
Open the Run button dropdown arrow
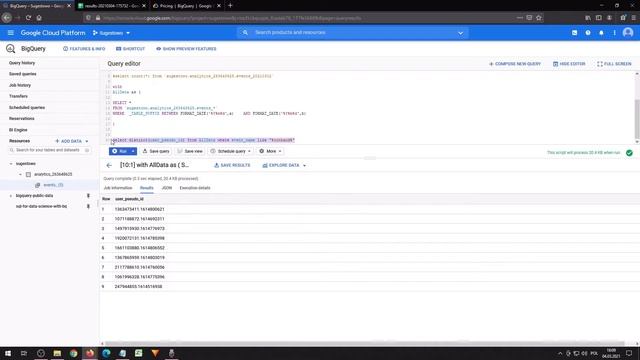pyautogui.click(x=133, y=151)
